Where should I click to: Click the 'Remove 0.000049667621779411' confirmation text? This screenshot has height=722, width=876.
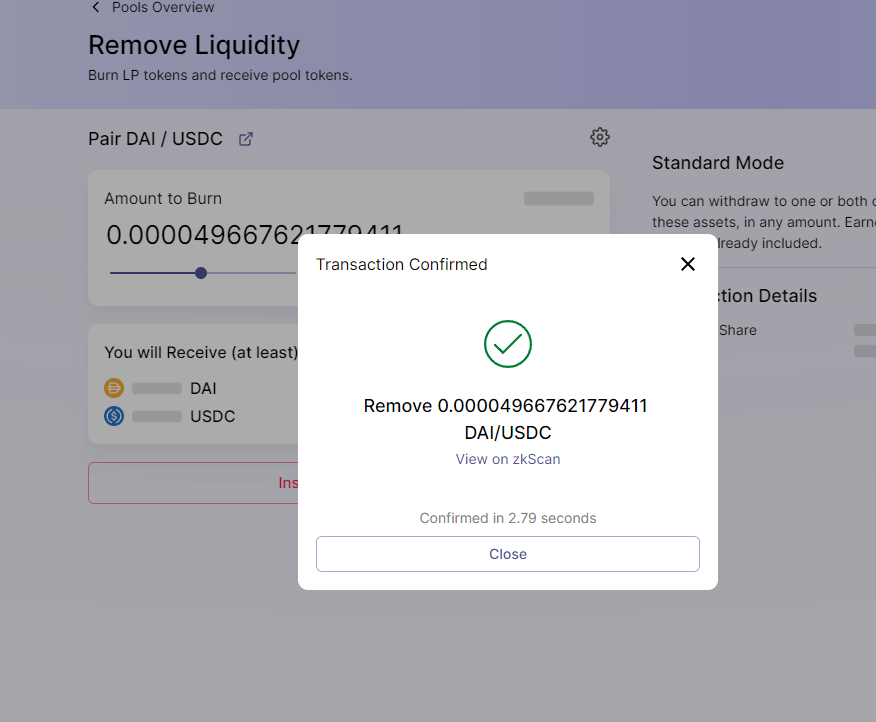505,406
